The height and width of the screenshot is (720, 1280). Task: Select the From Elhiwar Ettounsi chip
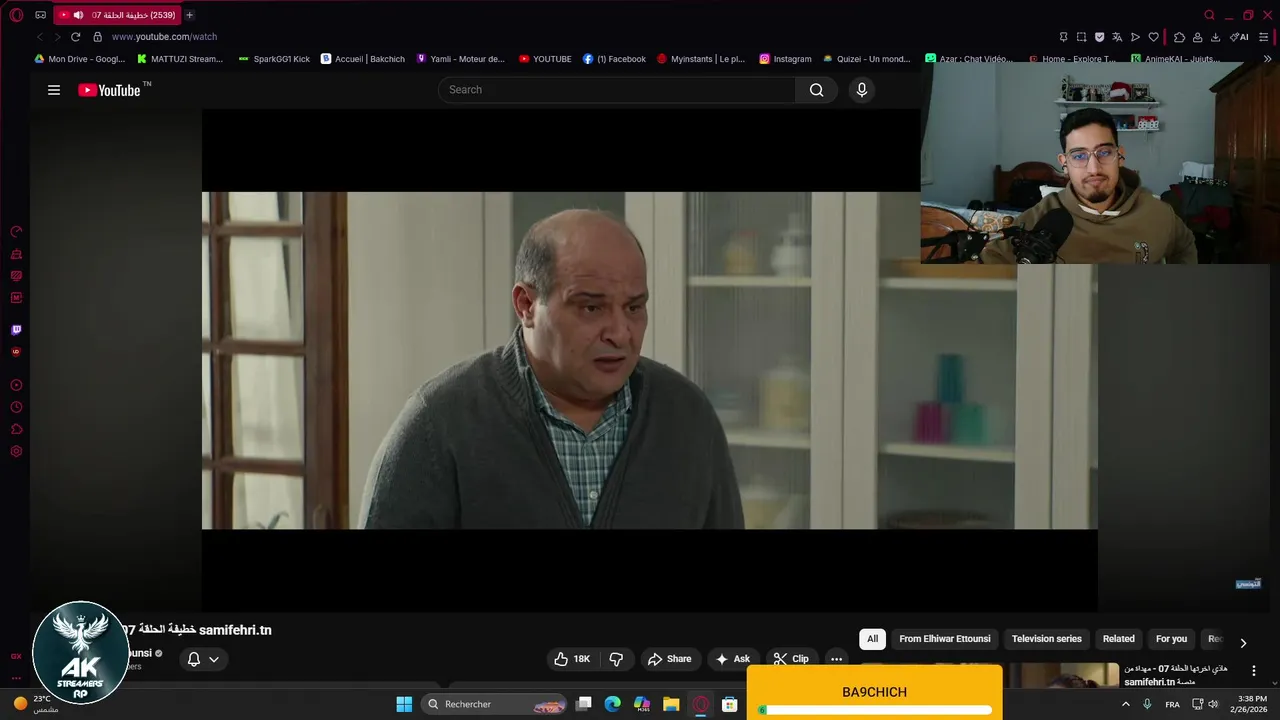point(945,639)
